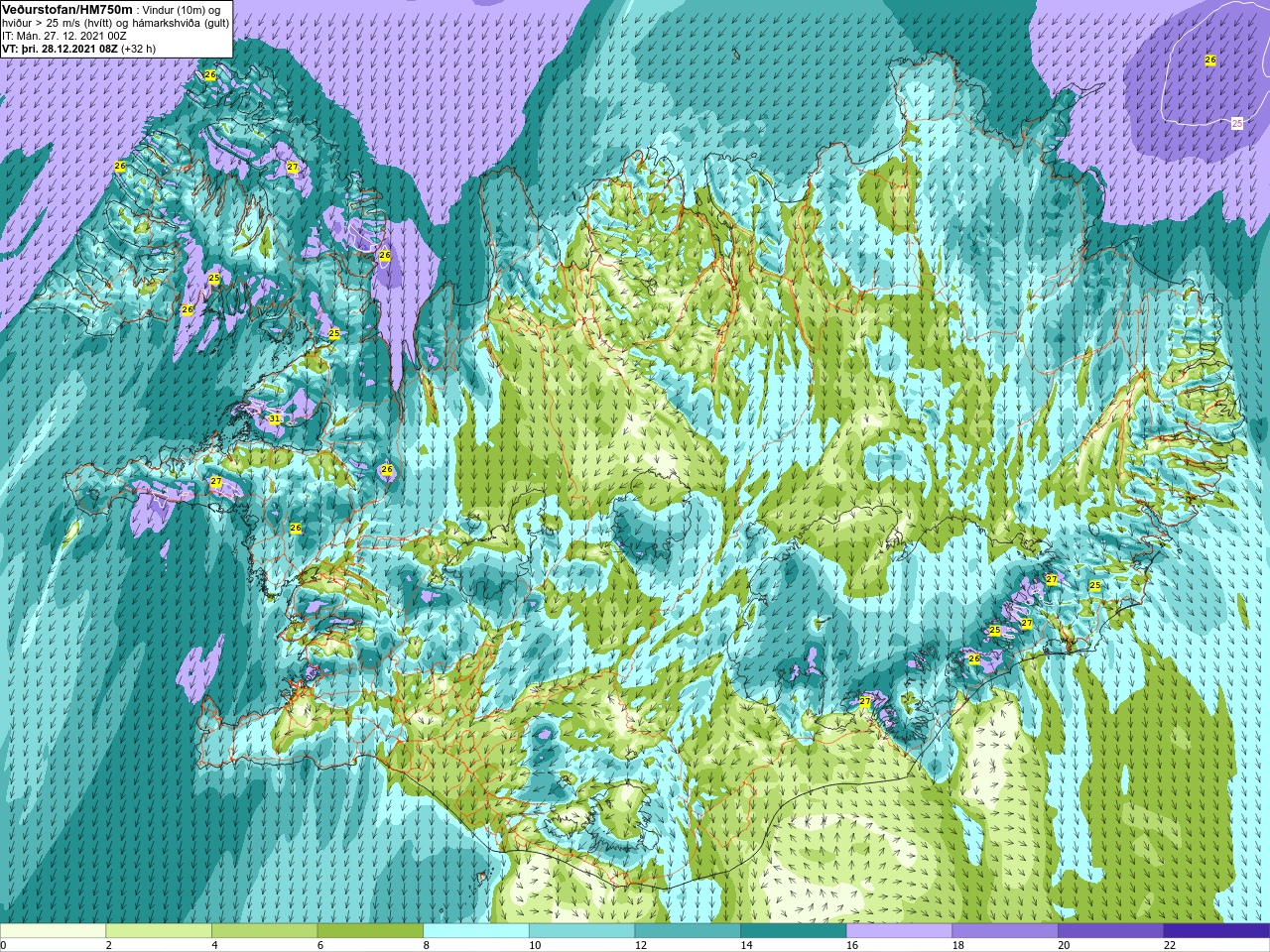Click the legend scale number 20

point(1064,945)
